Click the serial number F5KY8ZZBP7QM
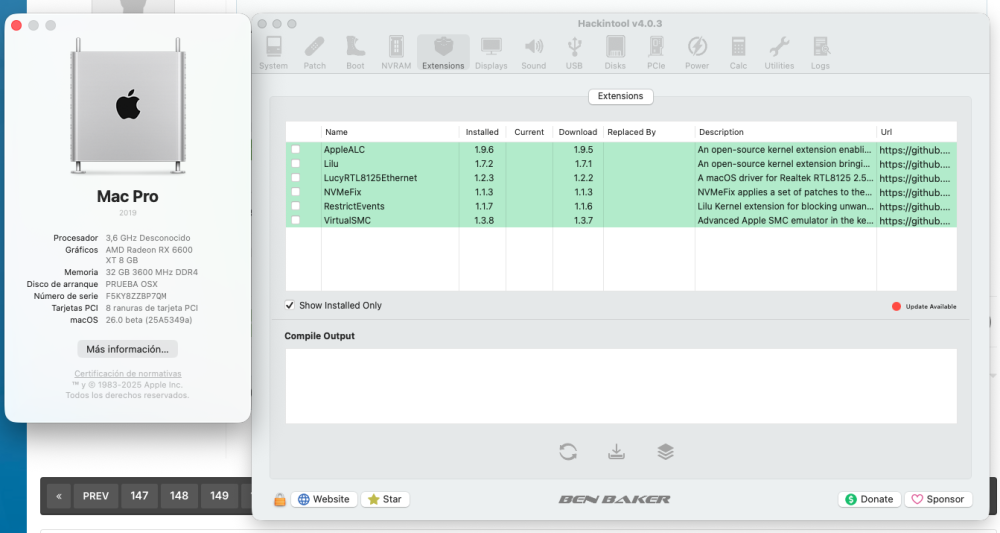The image size is (1000, 533). click(136, 296)
